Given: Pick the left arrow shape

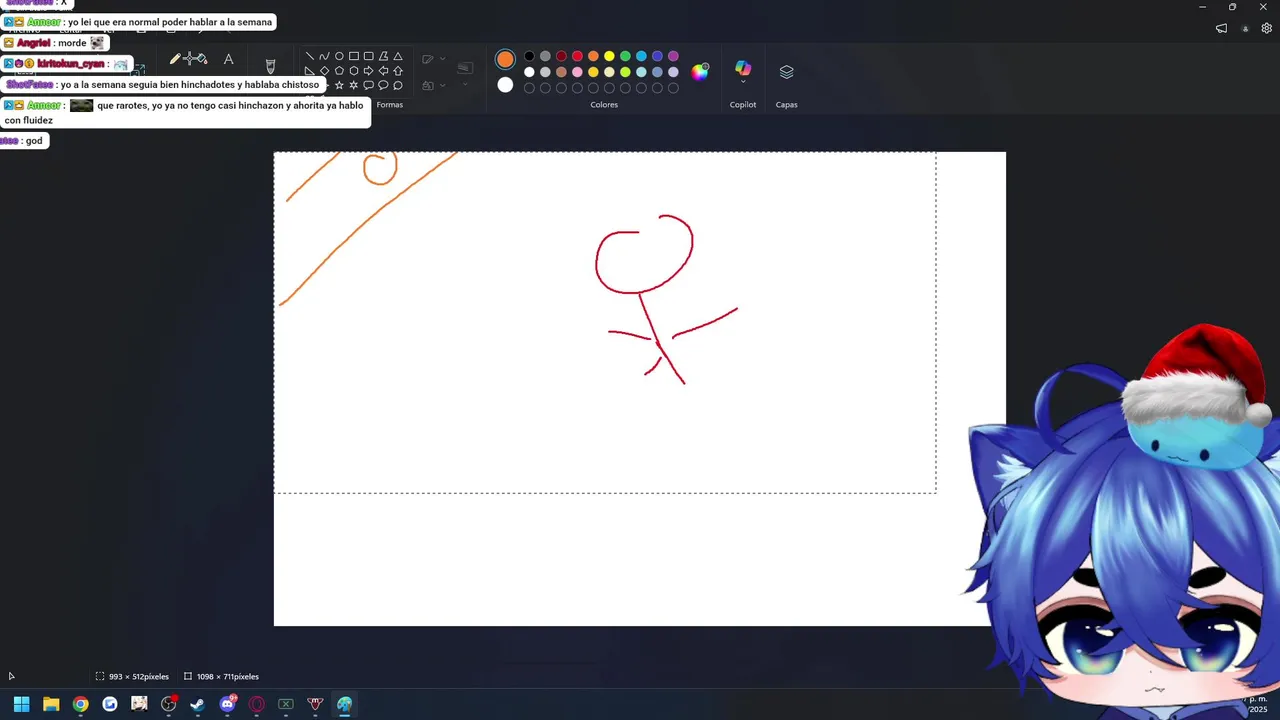Looking at the screenshot, I should pyautogui.click(x=383, y=71).
